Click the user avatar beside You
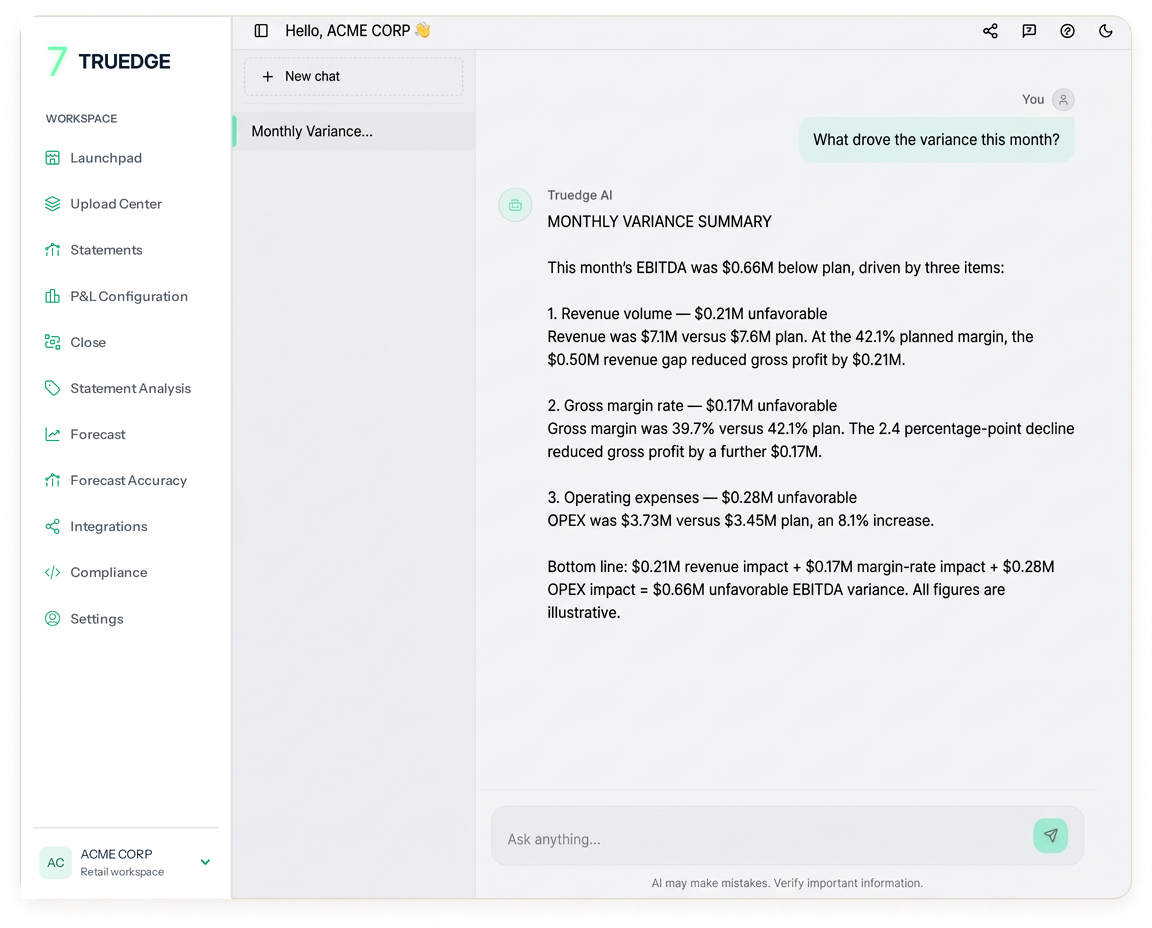 [x=1063, y=100]
